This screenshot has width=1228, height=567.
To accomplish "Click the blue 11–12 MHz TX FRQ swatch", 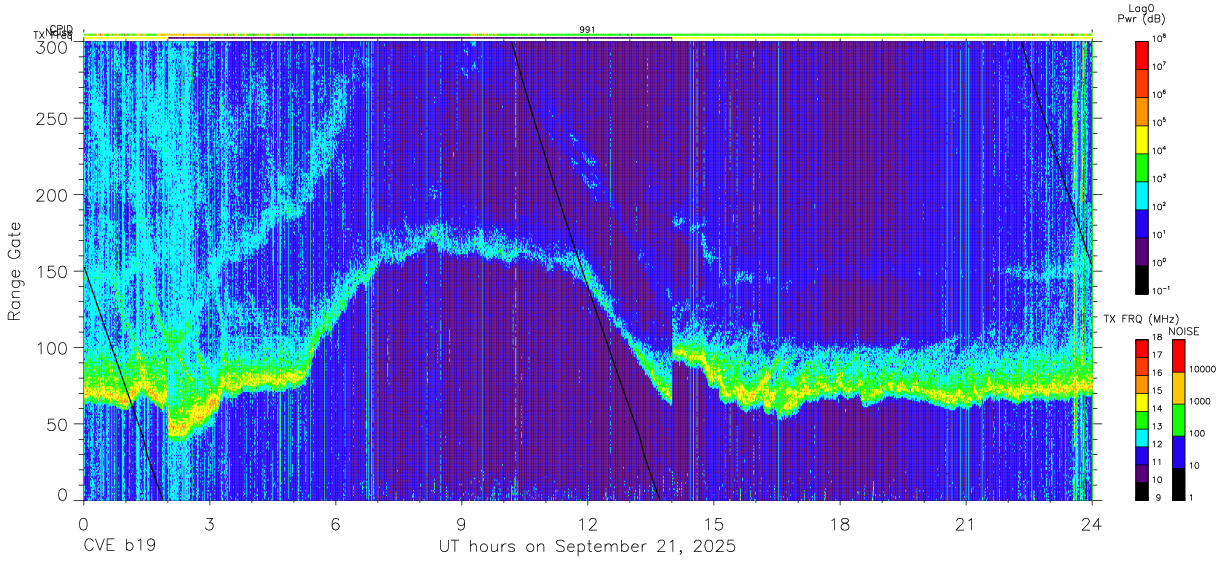I will pyautogui.click(x=1142, y=455).
